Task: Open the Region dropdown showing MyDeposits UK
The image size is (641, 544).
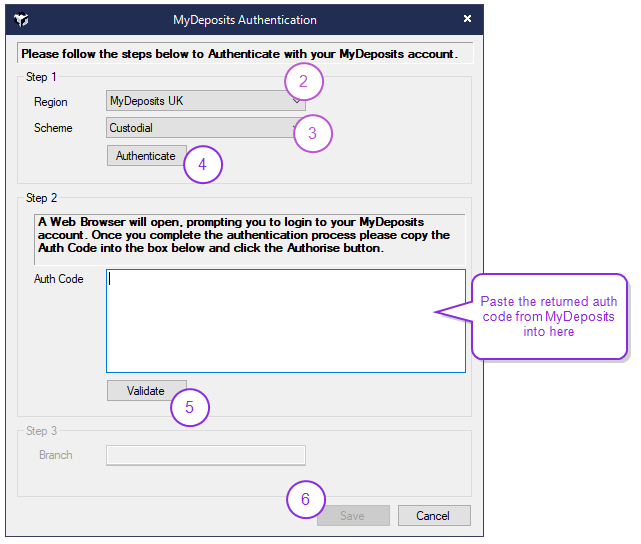Action: click(205, 101)
